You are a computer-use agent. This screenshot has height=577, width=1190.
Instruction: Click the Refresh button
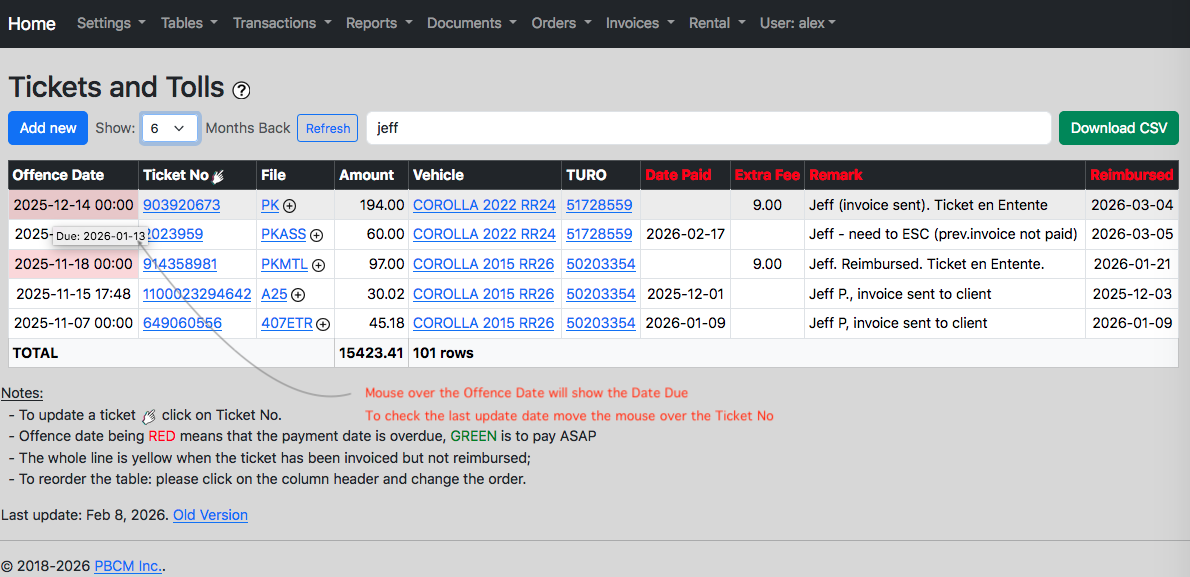(328, 128)
